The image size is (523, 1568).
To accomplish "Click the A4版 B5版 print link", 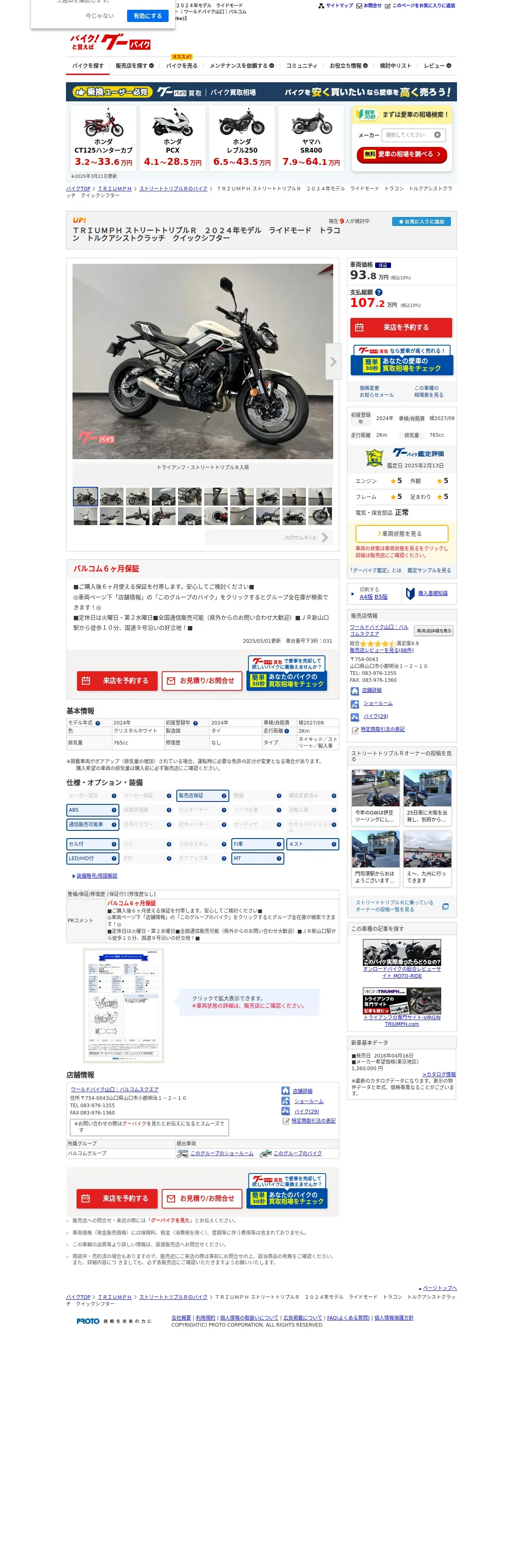I will [373, 597].
